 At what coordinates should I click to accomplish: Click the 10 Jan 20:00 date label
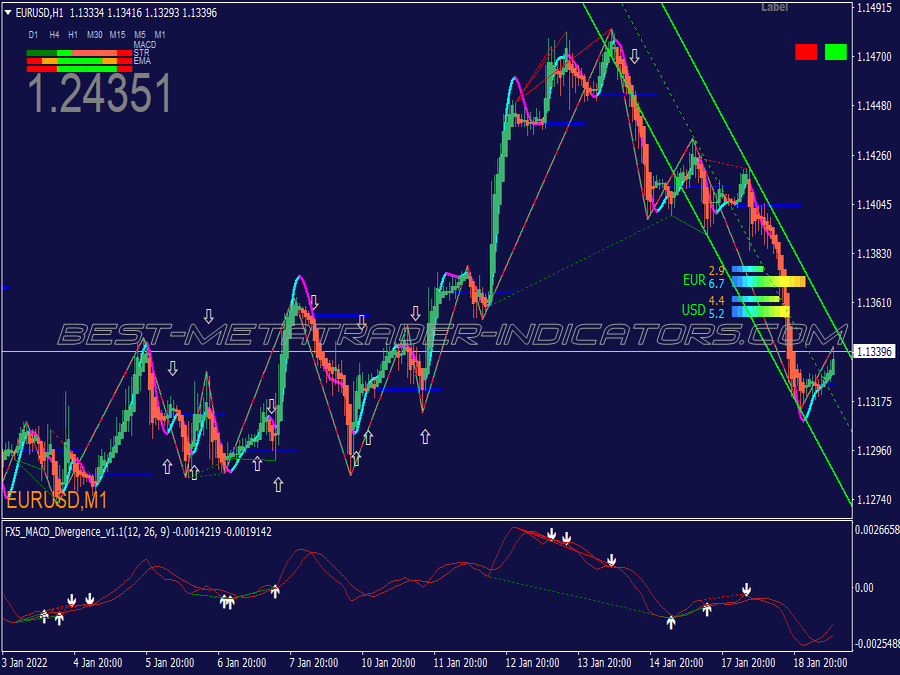pyautogui.click(x=388, y=663)
